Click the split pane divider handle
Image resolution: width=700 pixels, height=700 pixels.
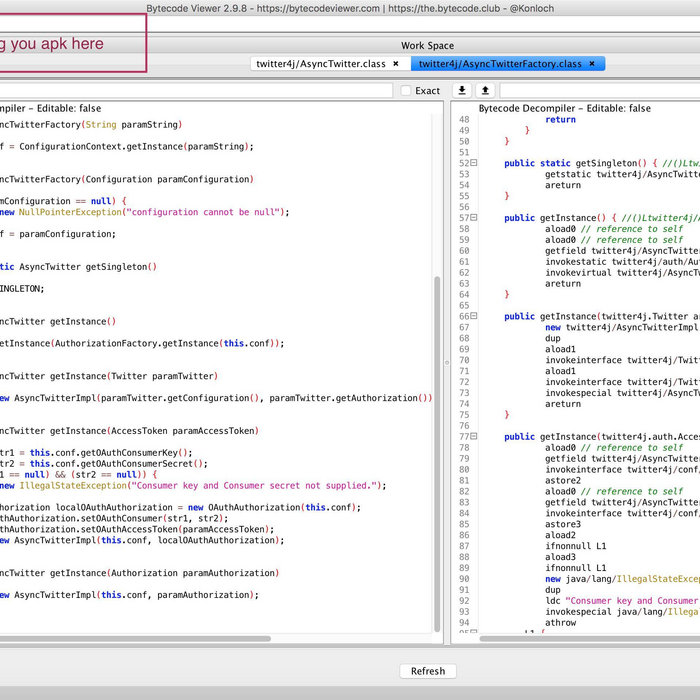(446, 362)
